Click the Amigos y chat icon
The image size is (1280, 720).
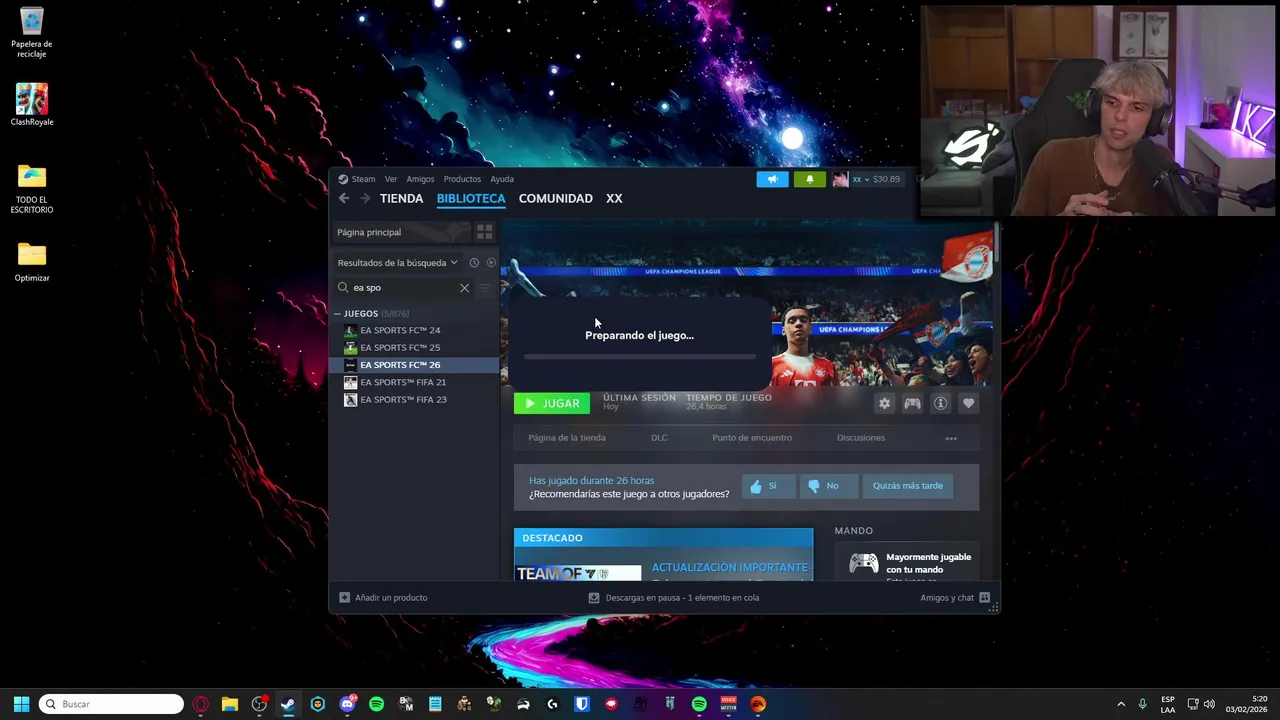click(x=984, y=598)
